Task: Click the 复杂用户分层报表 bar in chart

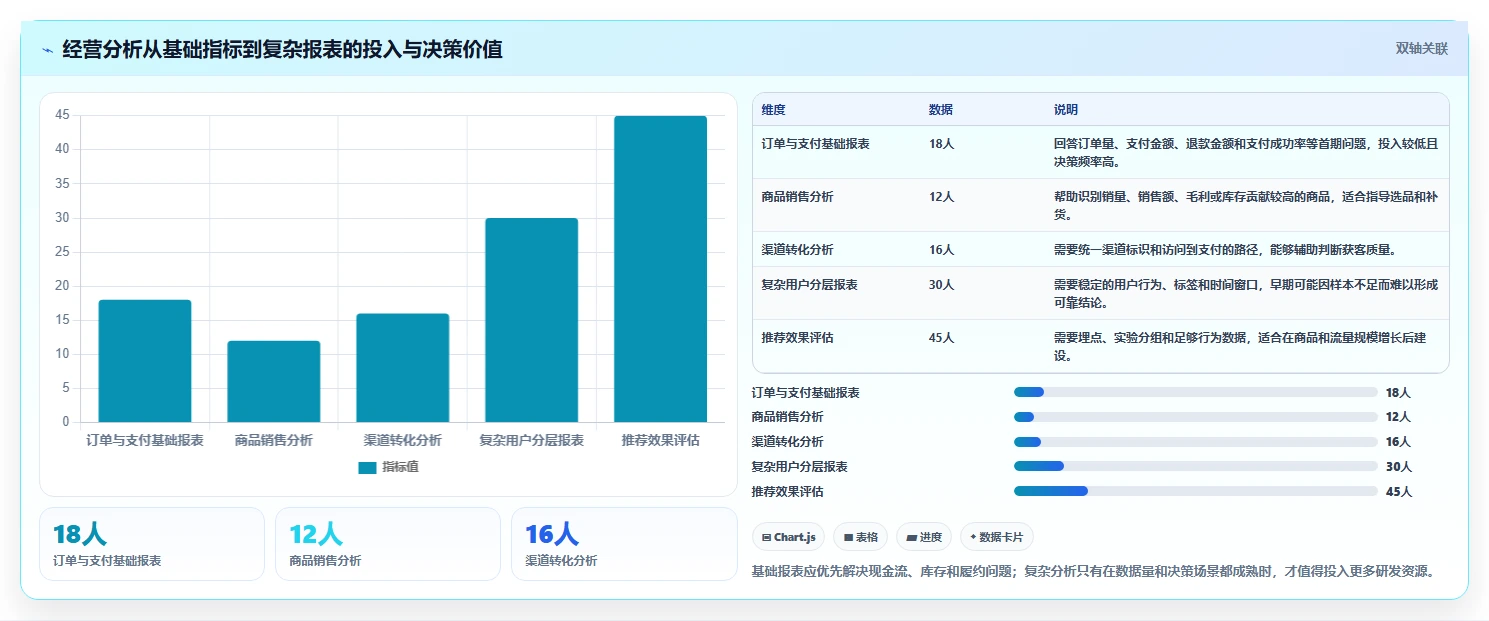Action: click(532, 320)
